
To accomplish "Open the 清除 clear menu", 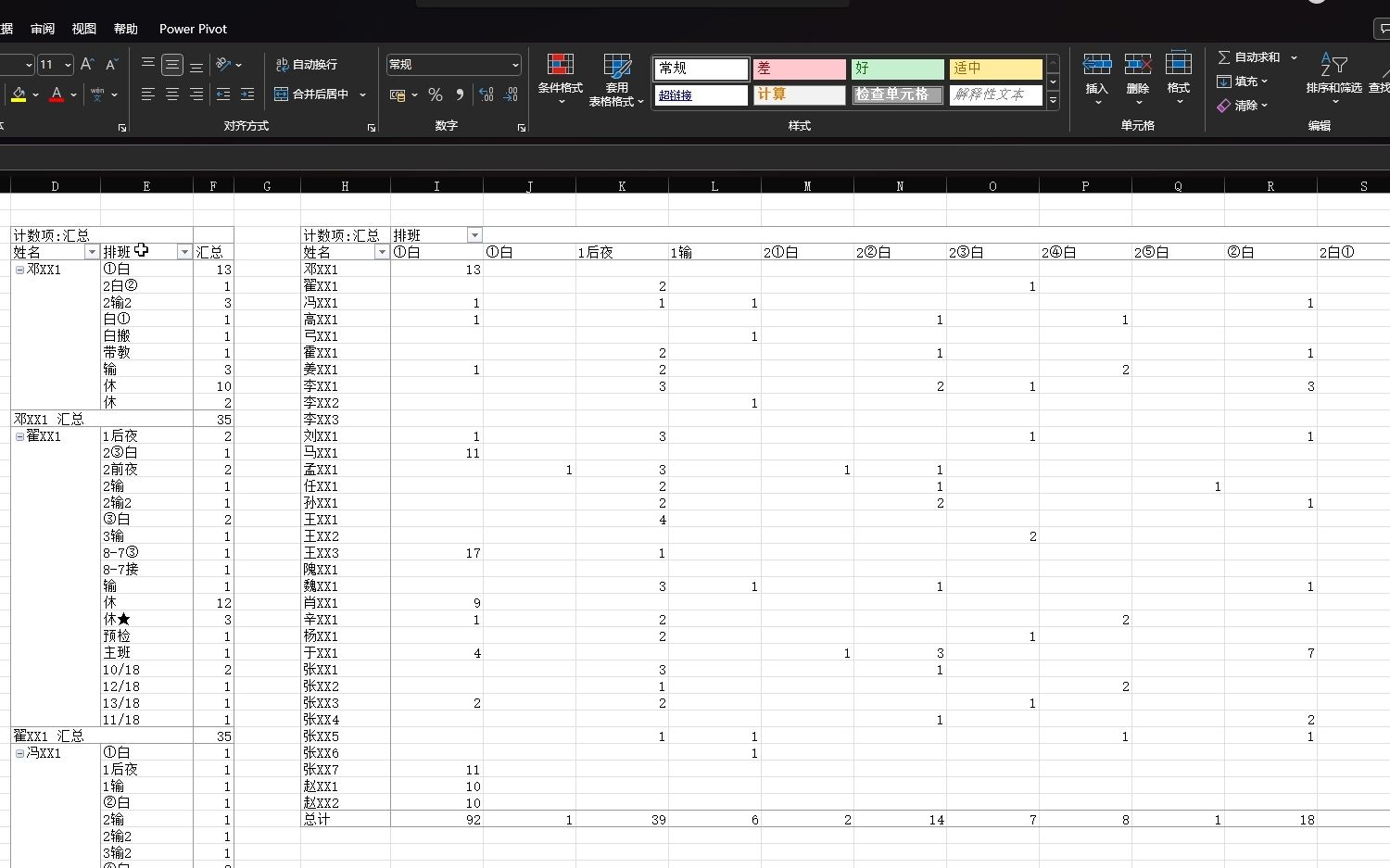I will pos(1243,106).
